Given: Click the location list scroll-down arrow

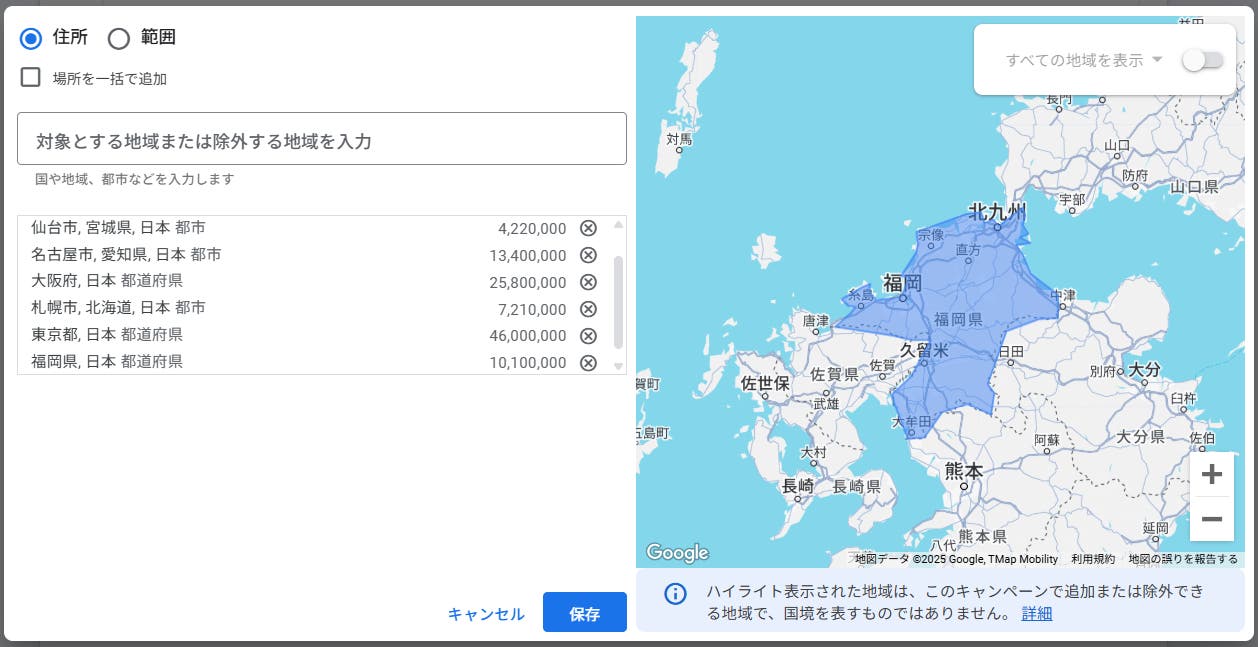Looking at the screenshot, I should (618, 367).
